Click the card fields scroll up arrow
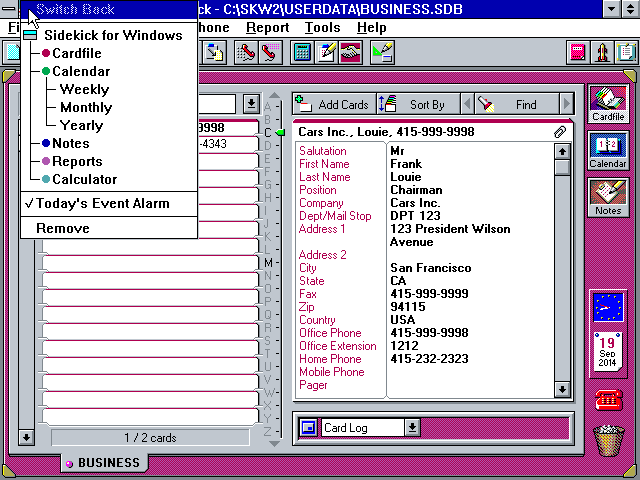 point(562,151)
